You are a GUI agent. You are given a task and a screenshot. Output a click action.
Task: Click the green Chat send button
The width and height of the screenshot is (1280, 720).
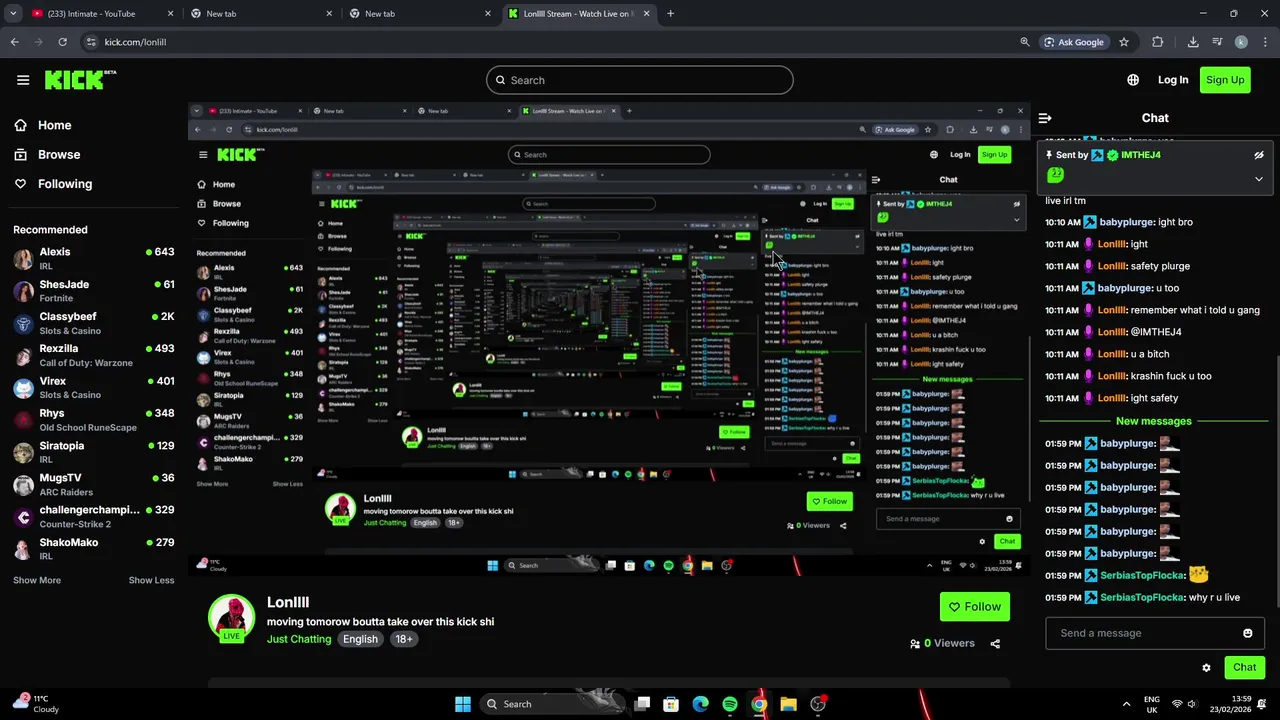(x=1244, y=667)
